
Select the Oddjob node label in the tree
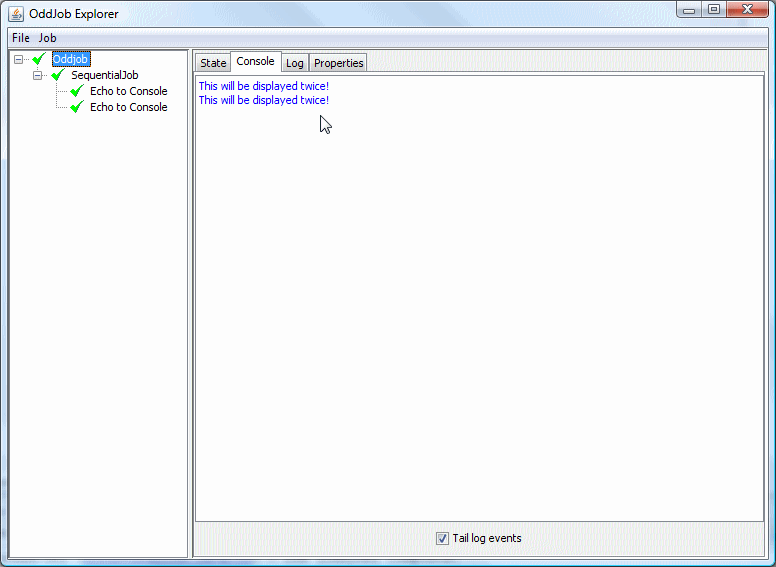point(71,59)
